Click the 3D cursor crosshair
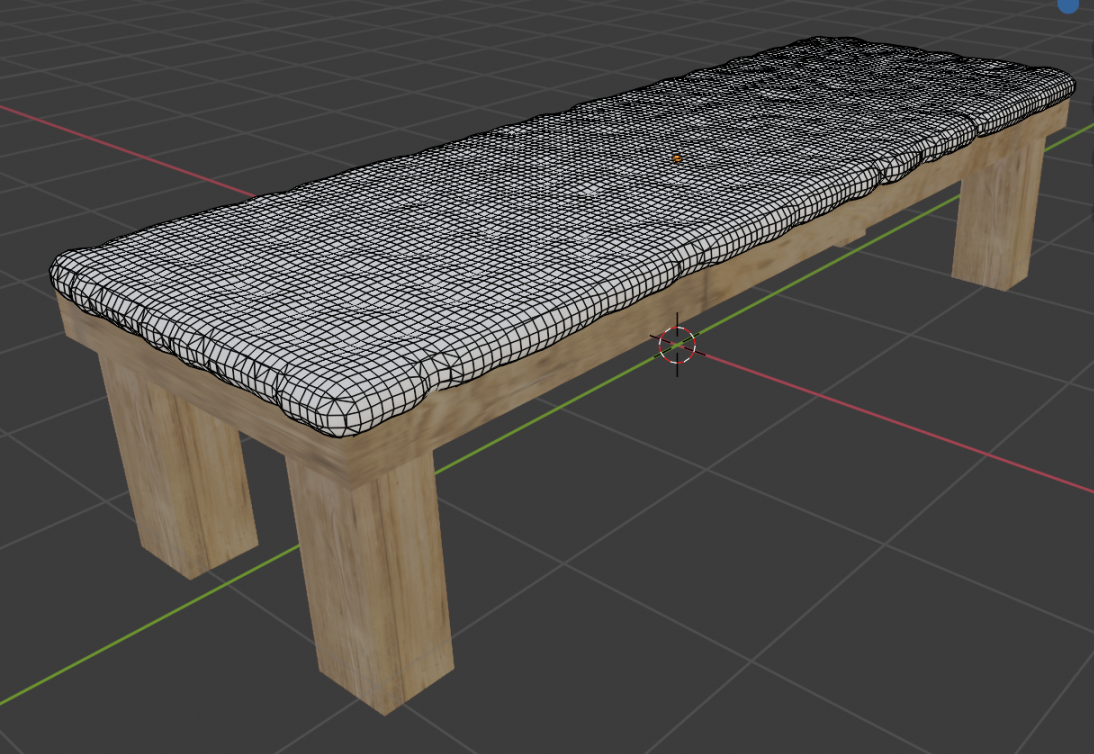 pyautogui.click(x=677, y=345)
